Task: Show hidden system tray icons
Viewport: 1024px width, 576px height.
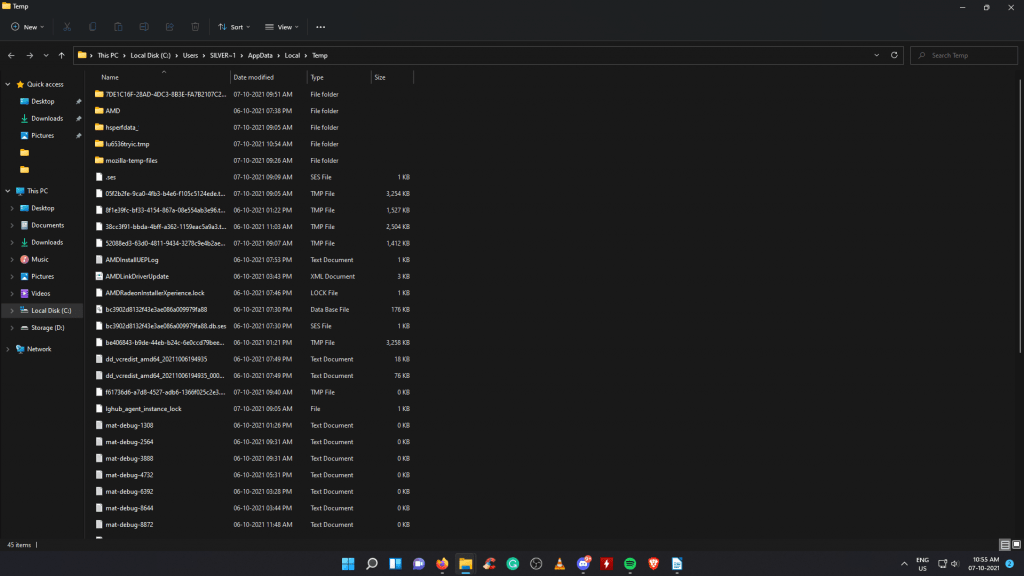Action: [x=904, y=564]
